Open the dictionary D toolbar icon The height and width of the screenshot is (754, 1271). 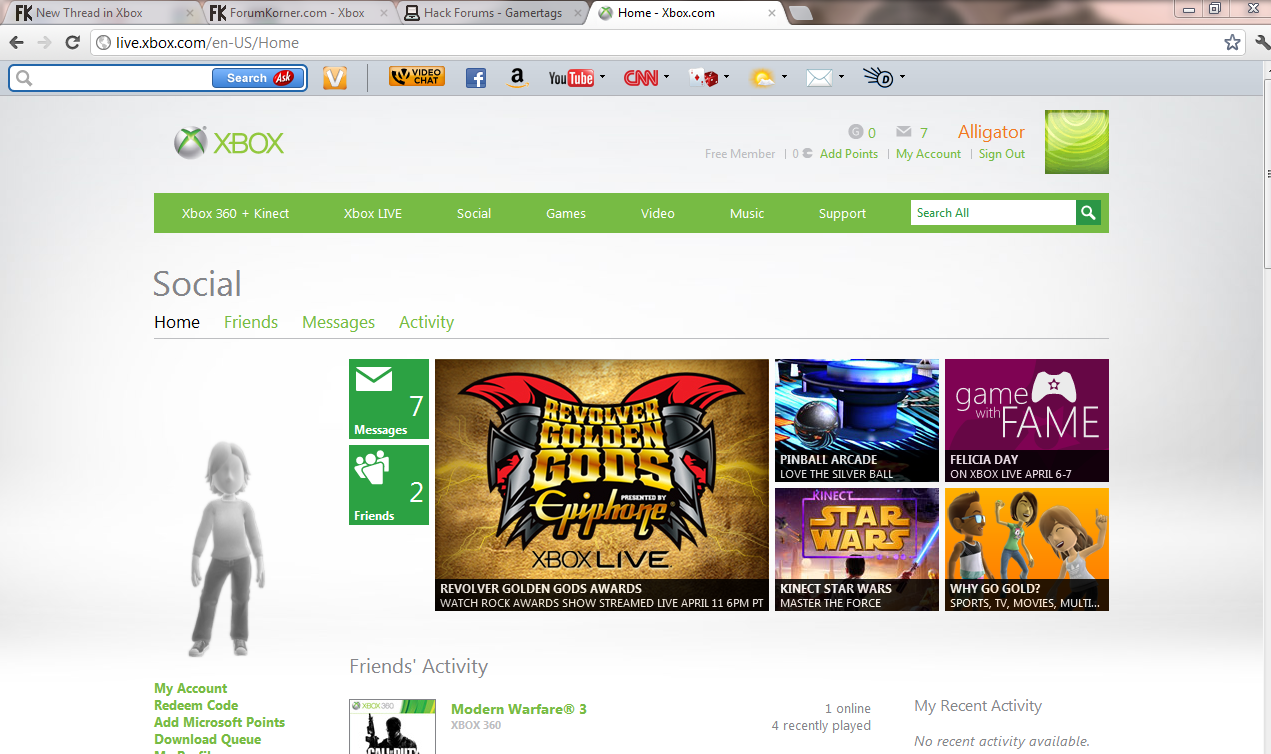pos(879,77)
